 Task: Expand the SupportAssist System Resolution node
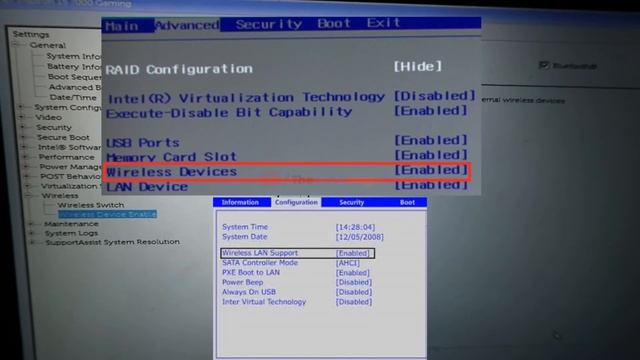point(32,242)
